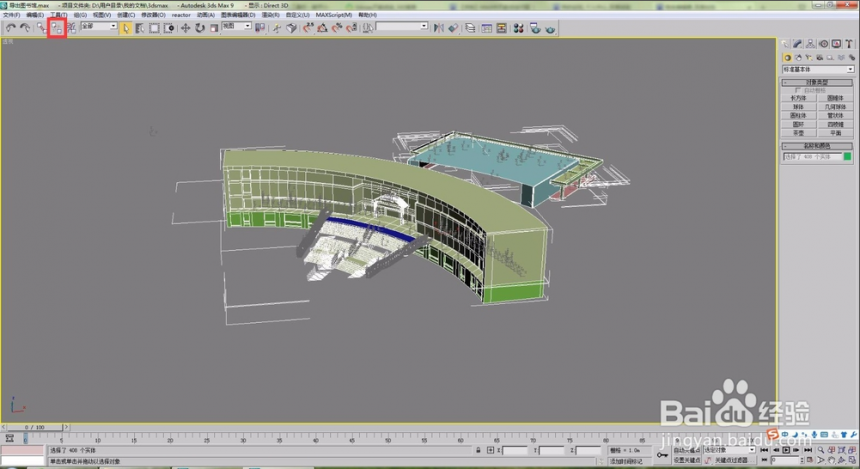Toggle the Percent Snap icon
Viewport: 860px width, 469px height.
click(337, 28)
